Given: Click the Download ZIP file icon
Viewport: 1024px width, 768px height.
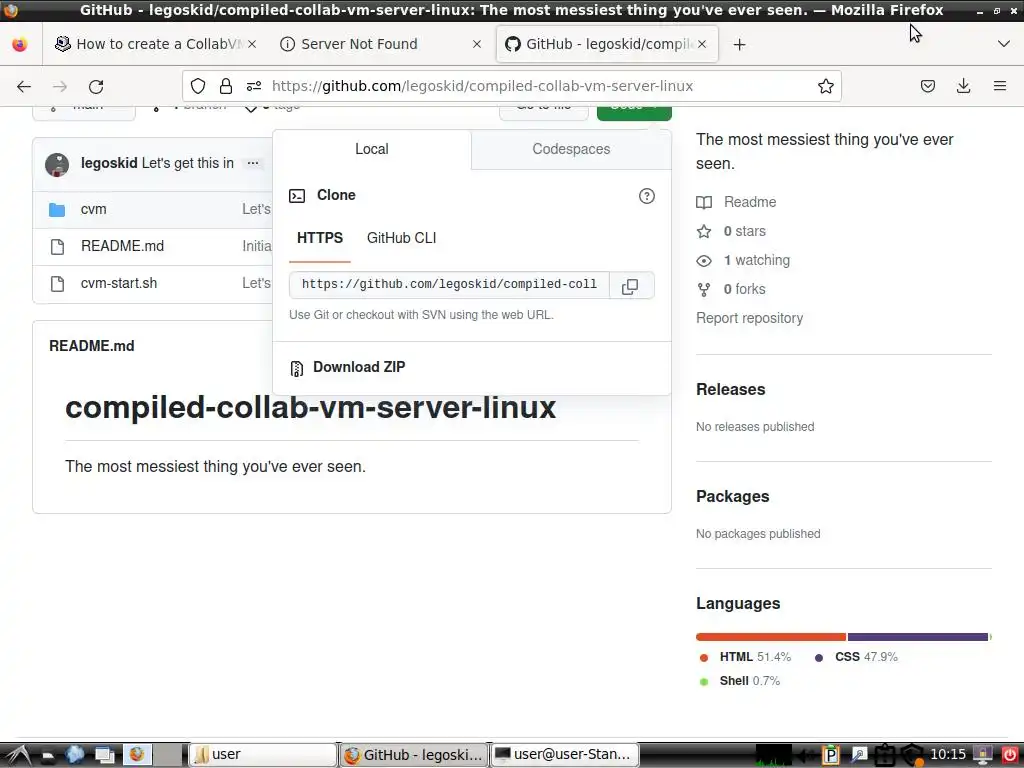Looking at the screenshot, I should (x=296, y=368).
